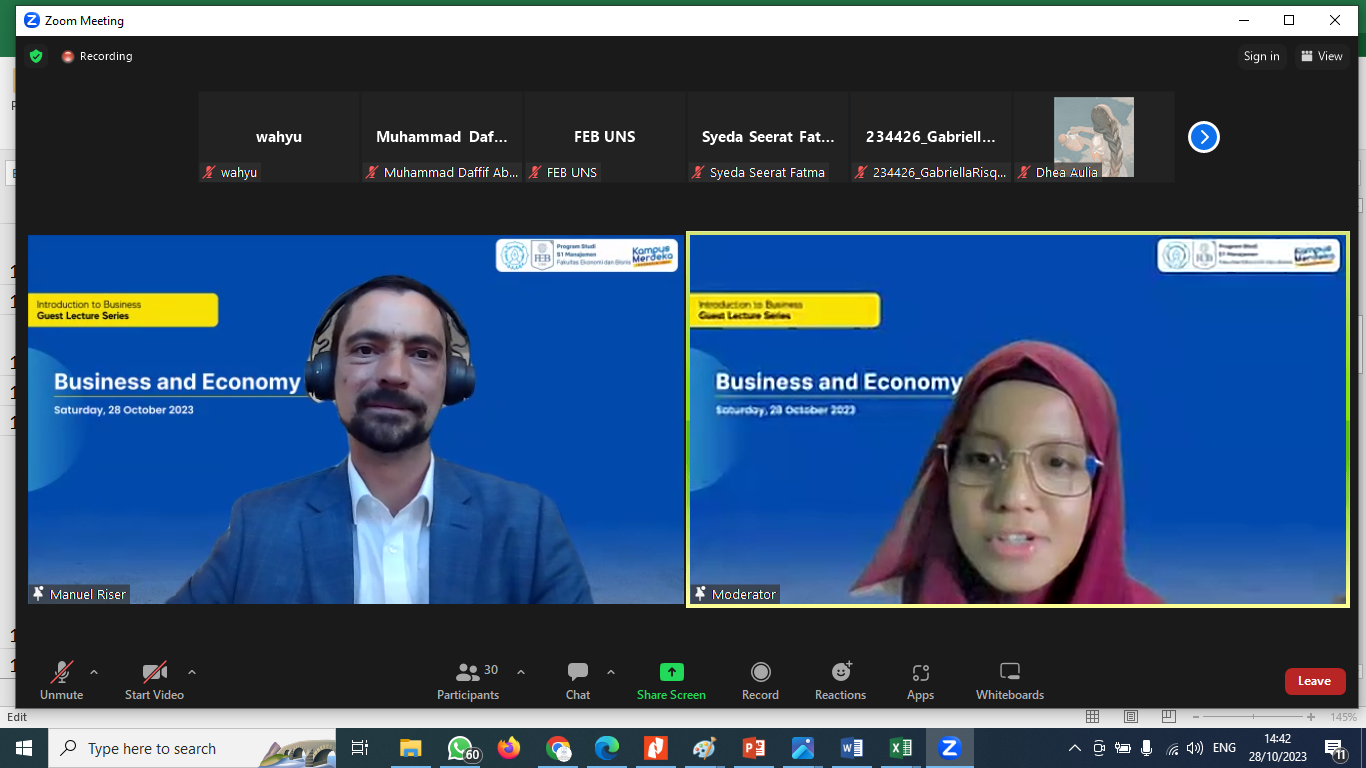Image resolution: width=1366 pixels, height=768 pixels.
Task: Select the Muhammad Daffif participant tile
Action: tap(442, 137)
